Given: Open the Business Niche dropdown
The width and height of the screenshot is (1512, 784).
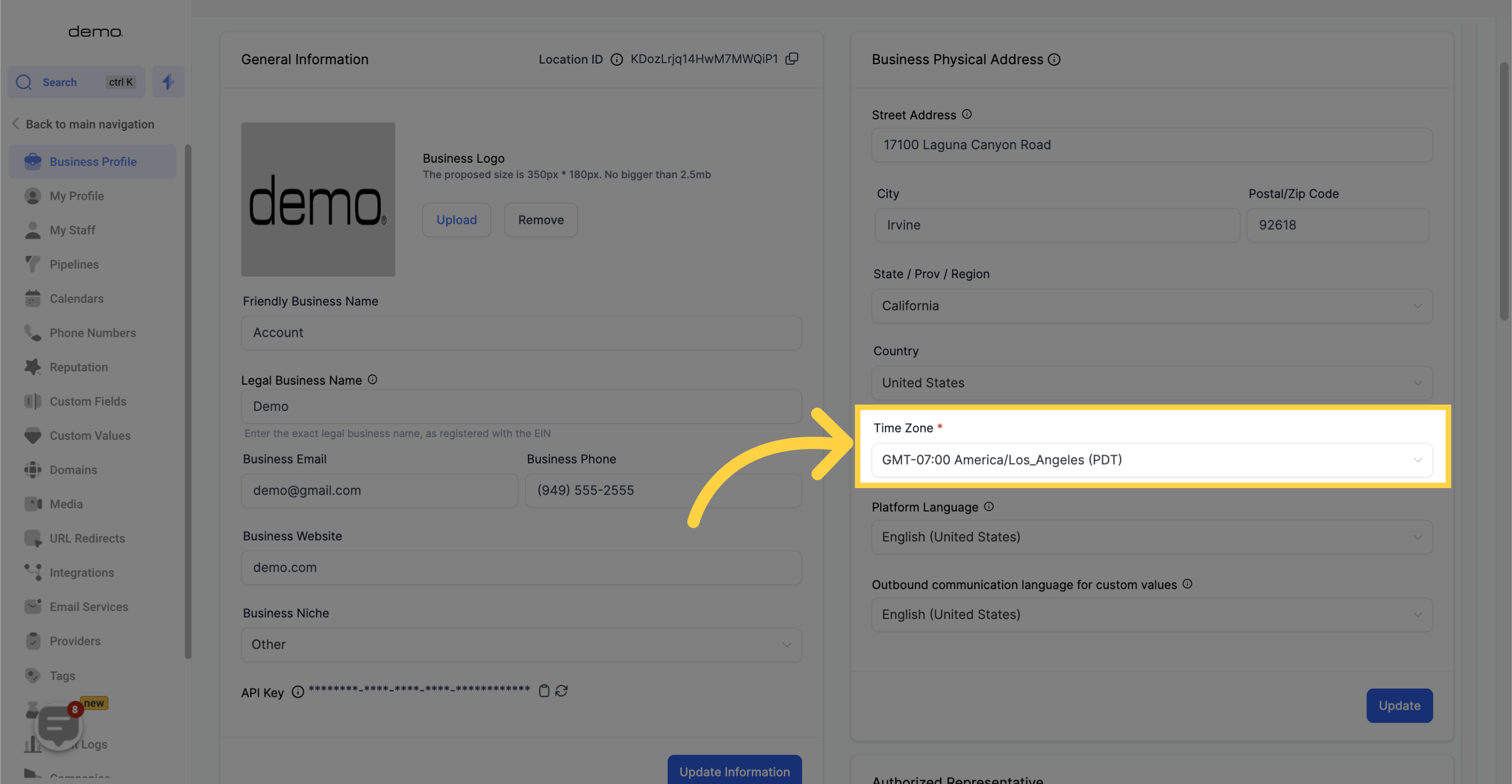Looking at the screenshot, I should tap(521, 644).
